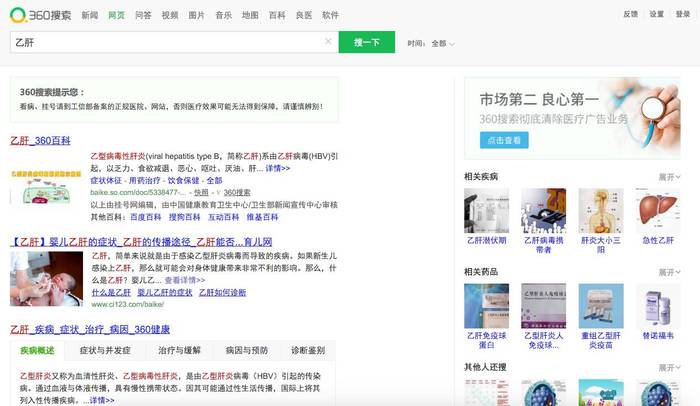The image size is (700, 406).
Task: Click the 乙型肝炎人免疫球 drug thumbnail
Action: pos(544,306)
